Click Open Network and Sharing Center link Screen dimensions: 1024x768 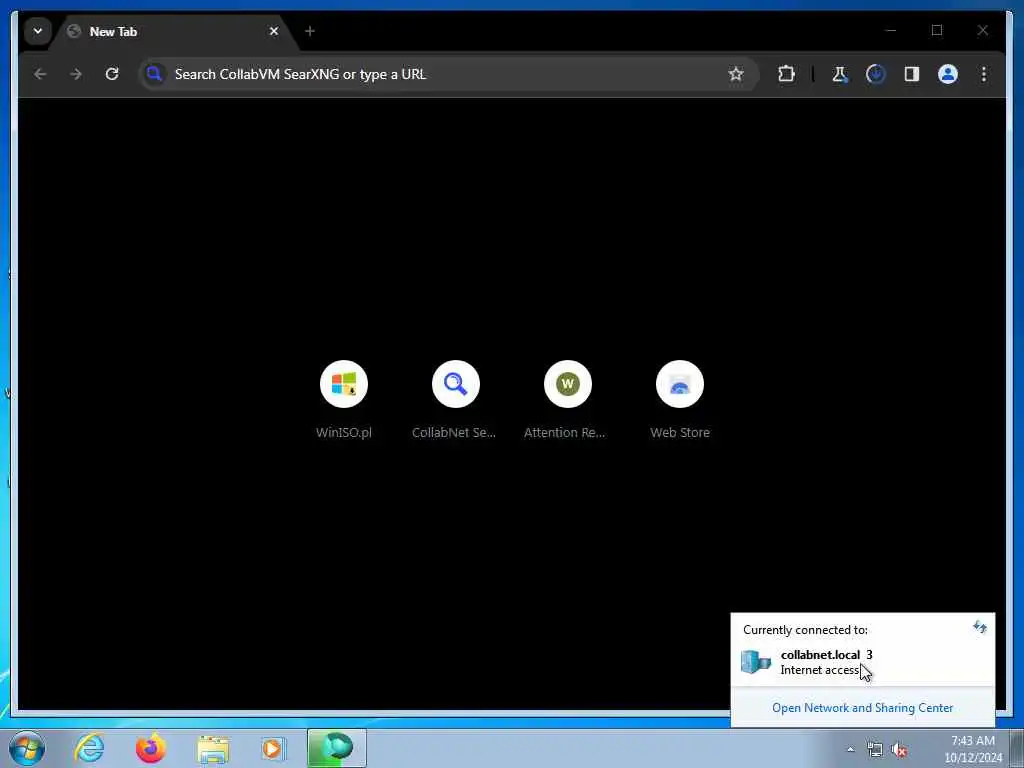click(x=862, y=708)
